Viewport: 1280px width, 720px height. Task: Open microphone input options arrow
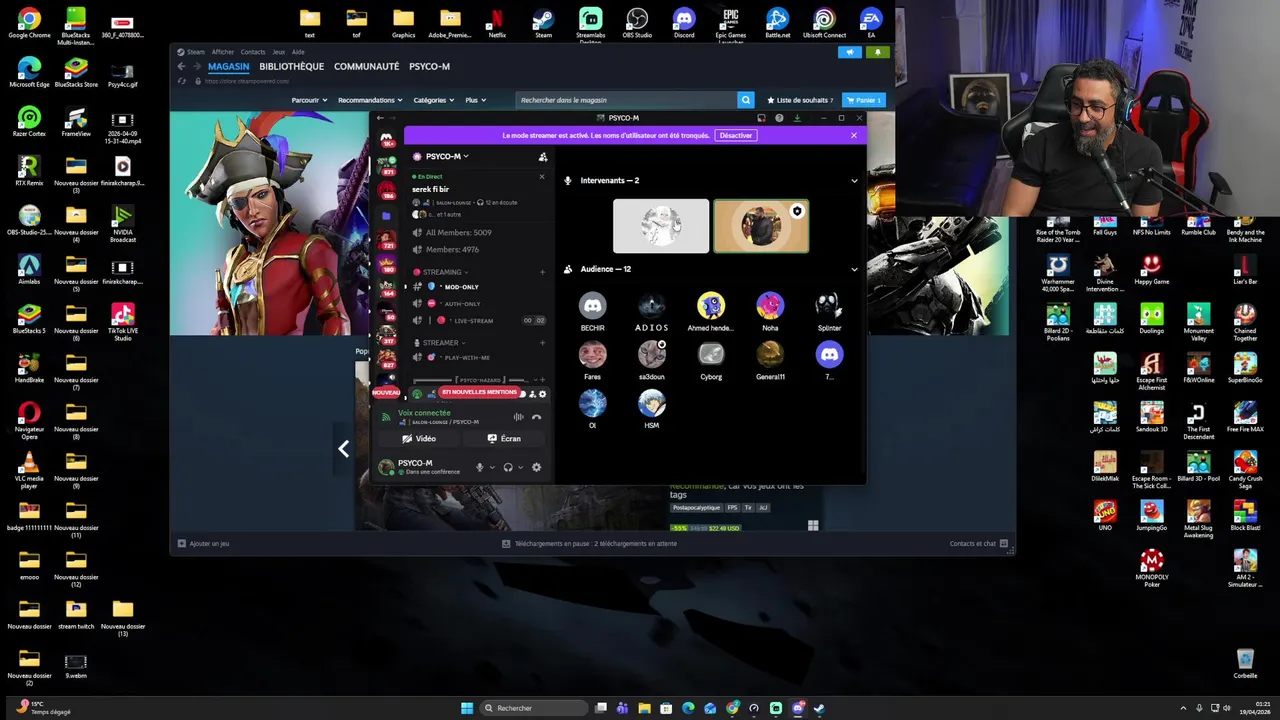coord(491,467)
